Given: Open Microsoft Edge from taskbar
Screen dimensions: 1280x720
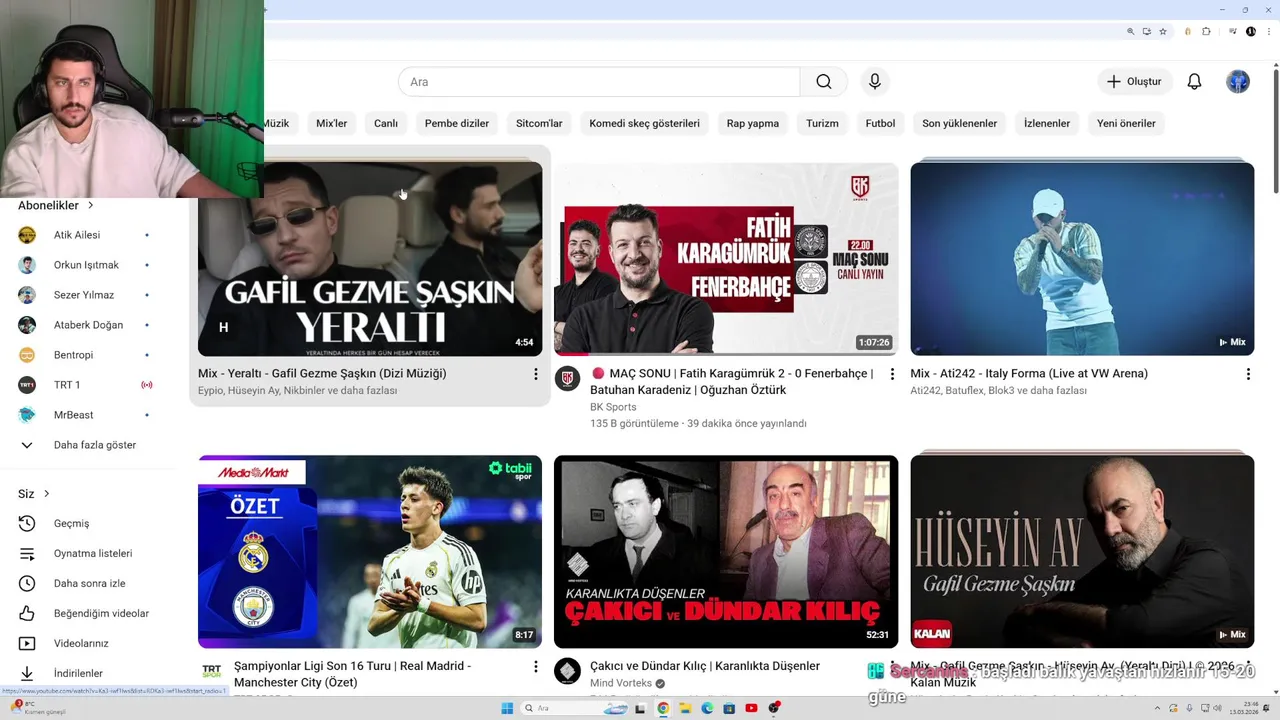Looking at the screenshot, I should click(x=707, y=708).
